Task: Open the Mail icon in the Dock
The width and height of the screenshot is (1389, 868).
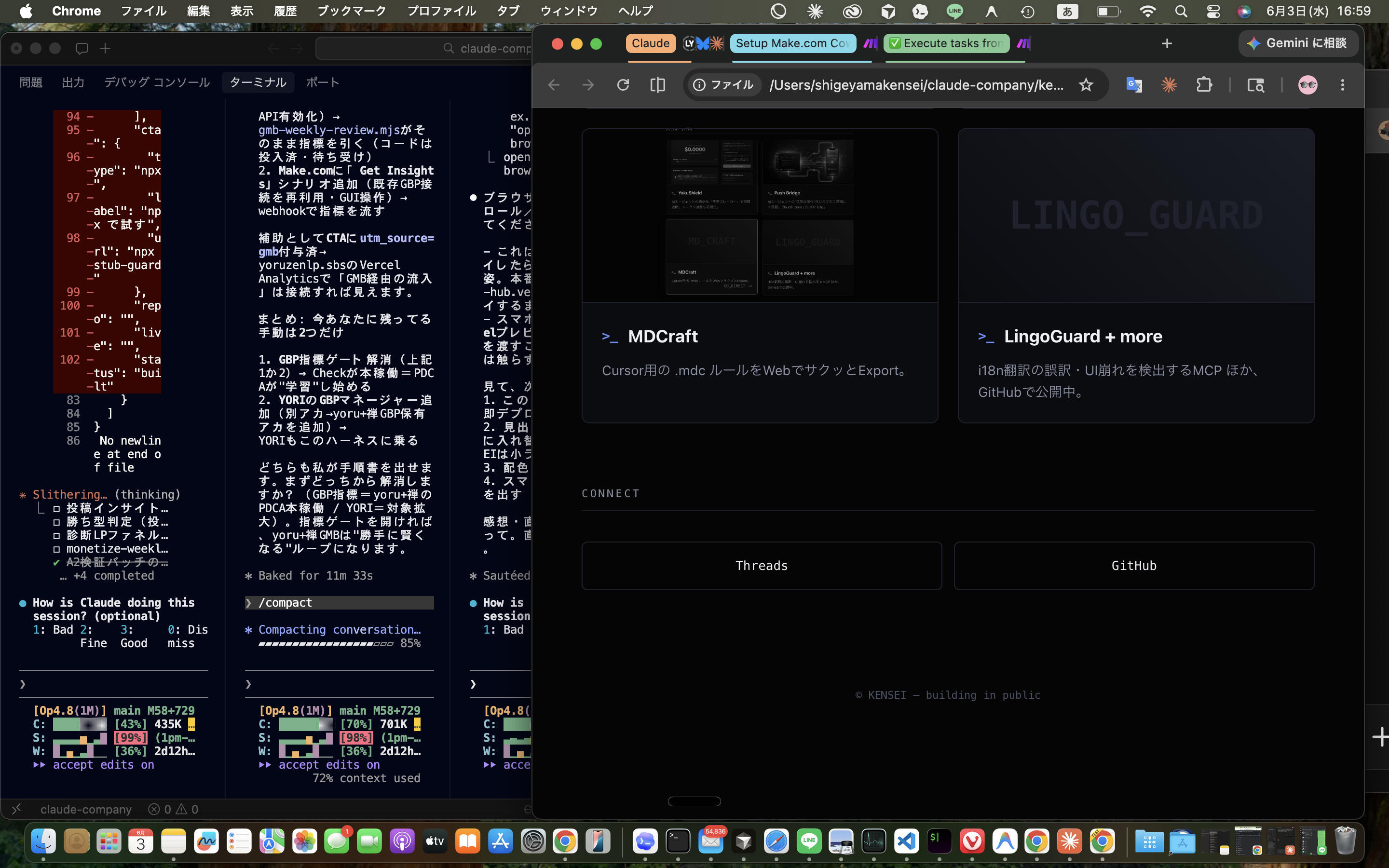Action: click(710, 841)
